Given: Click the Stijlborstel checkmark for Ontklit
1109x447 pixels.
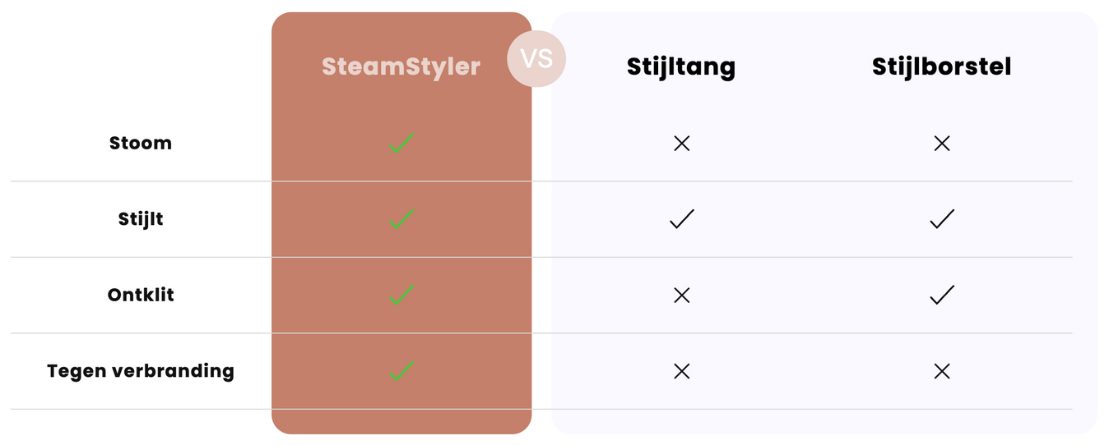Looking at the screenshot, I should pos(941,295).
